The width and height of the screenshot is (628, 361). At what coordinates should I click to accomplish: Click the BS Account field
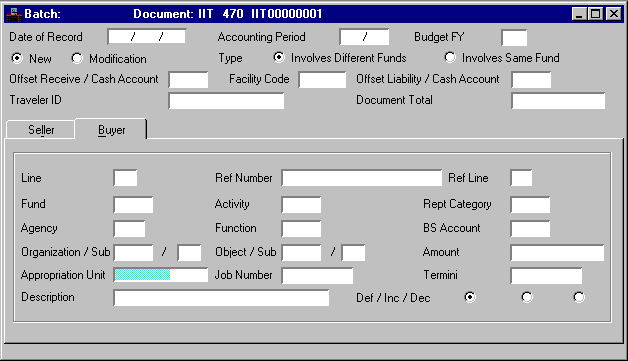tap(530, 229)
